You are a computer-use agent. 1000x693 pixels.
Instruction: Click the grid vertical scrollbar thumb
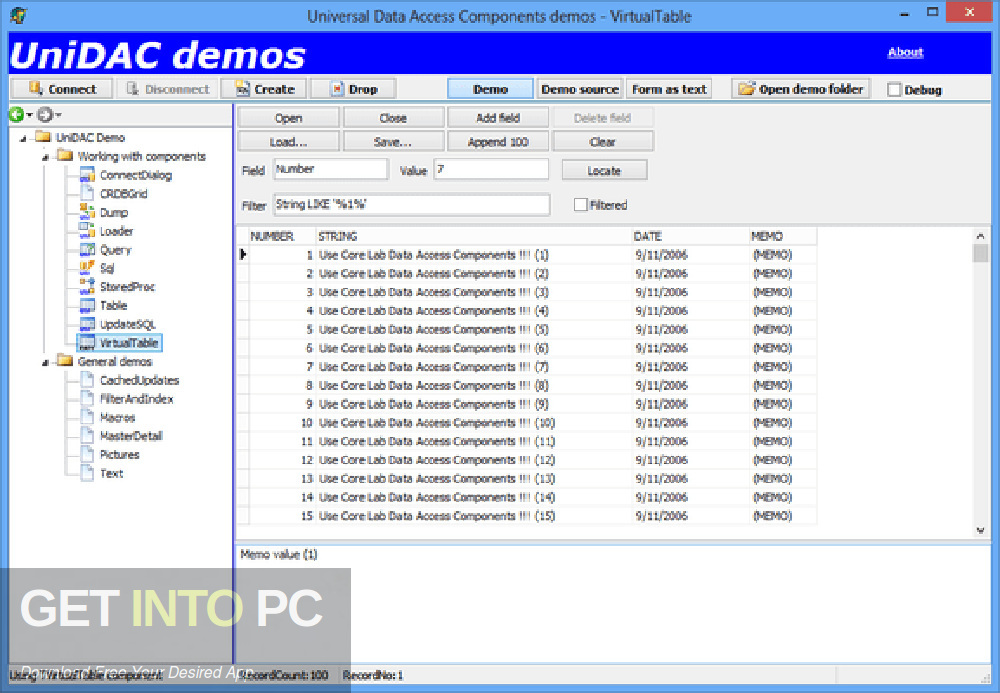point(980,253)
